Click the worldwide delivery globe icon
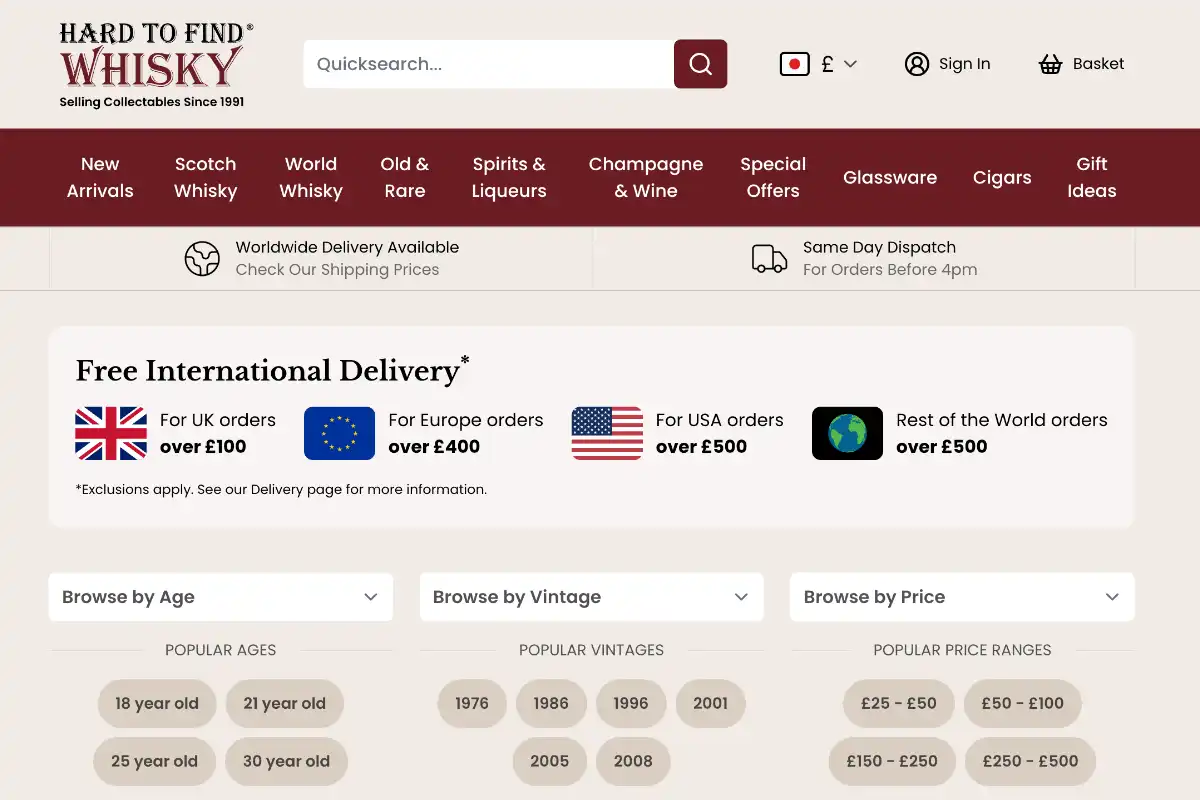1200x800 pixels. pyautogui.click(x=202, y=259)
